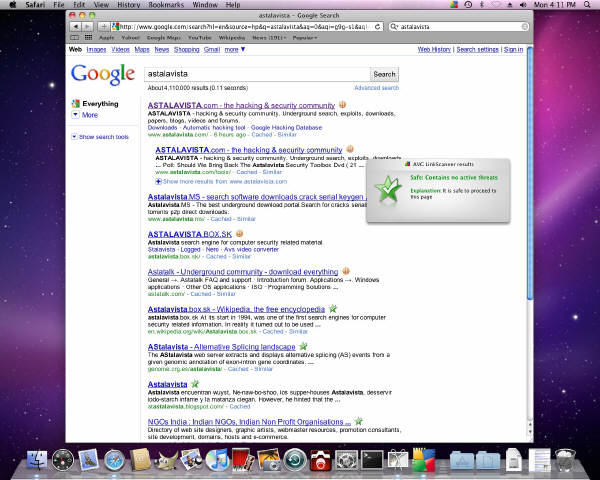Viewport: 600px width, 480px height.
Task: Open the Help menu
Action: pos(233,5)
